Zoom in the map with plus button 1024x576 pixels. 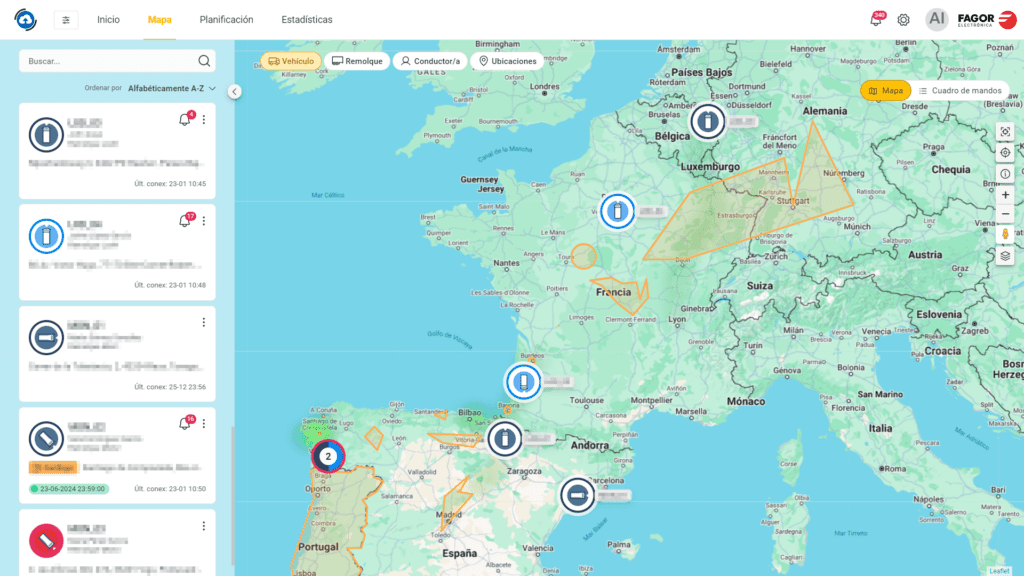(1005, 194)
